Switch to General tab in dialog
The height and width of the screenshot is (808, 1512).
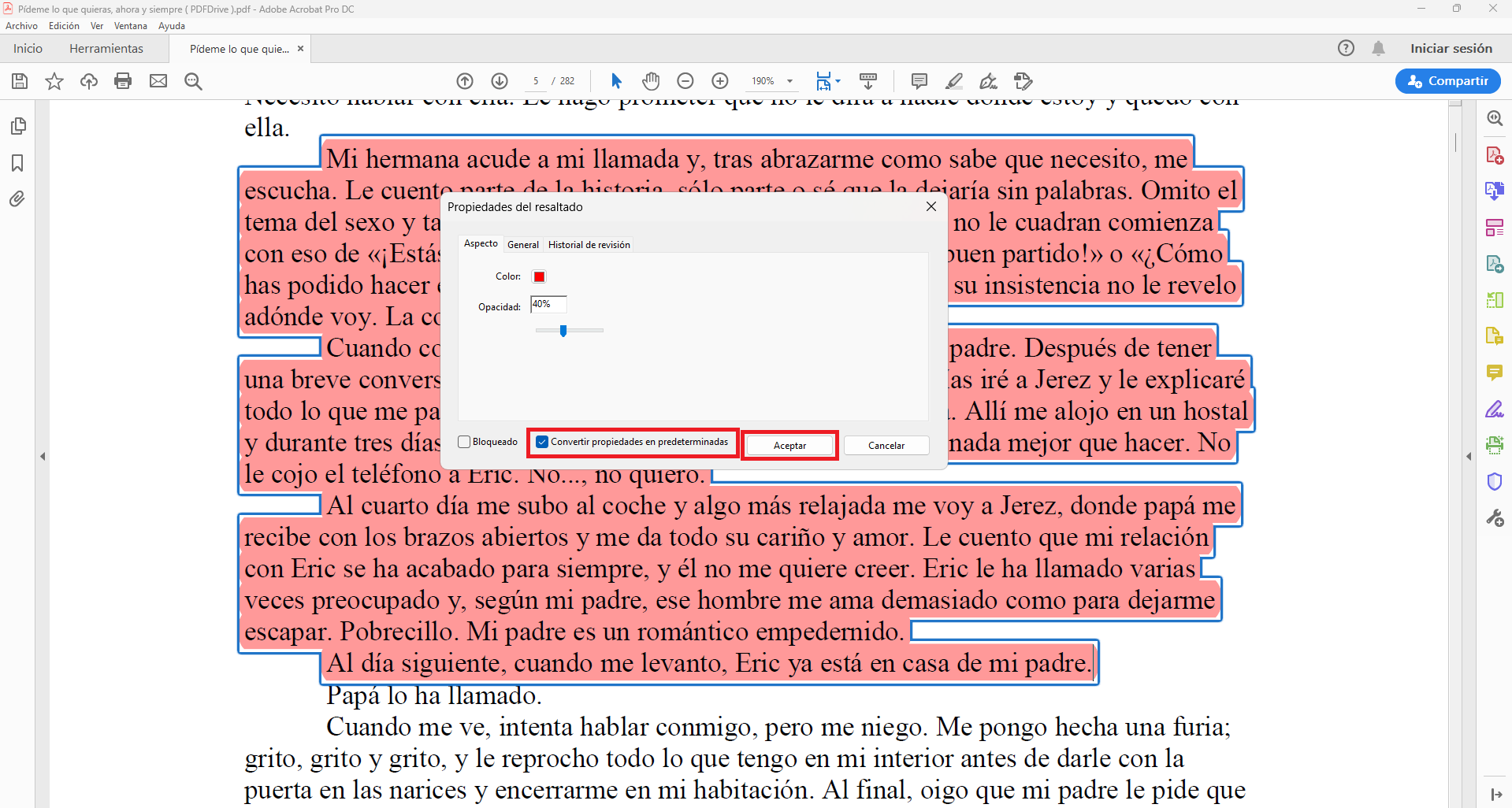point(523,245)
